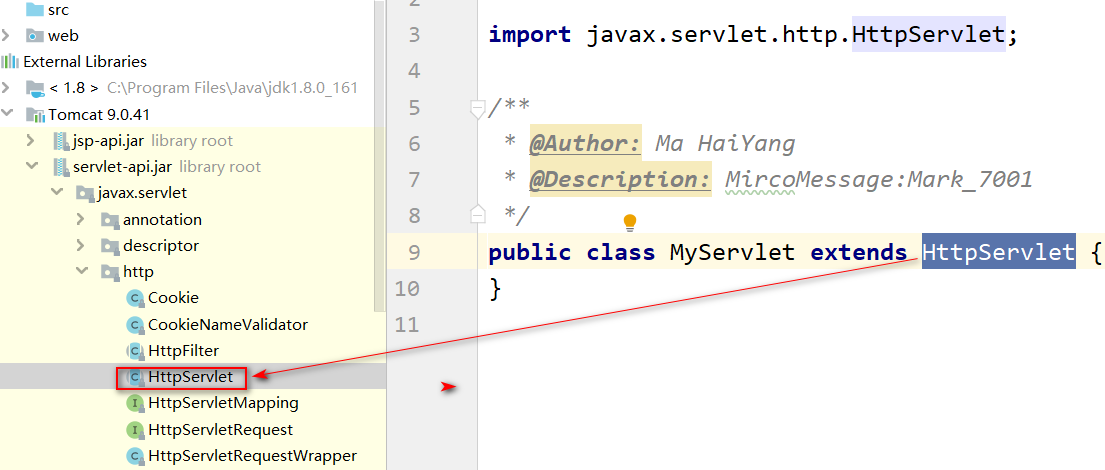Fold the Javadoc comment at line 5
The height and width of the screenshot is (470, 1105).
coord(478,109)
